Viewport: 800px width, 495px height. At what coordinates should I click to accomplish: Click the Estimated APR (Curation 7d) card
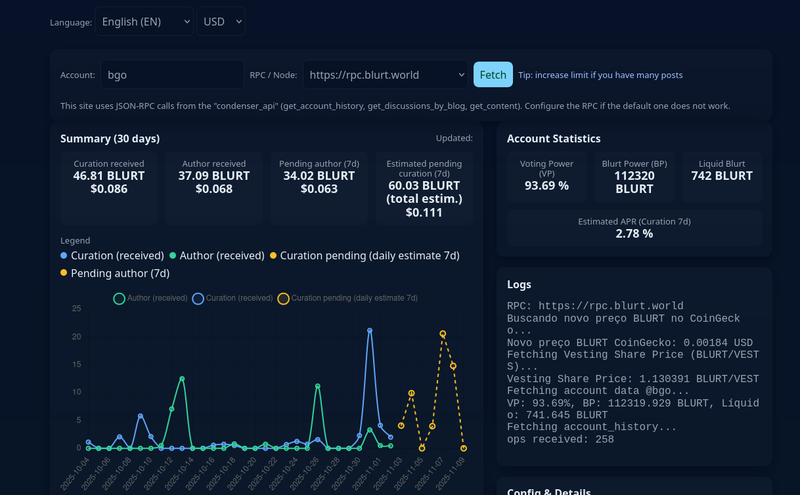click(634, 227)
